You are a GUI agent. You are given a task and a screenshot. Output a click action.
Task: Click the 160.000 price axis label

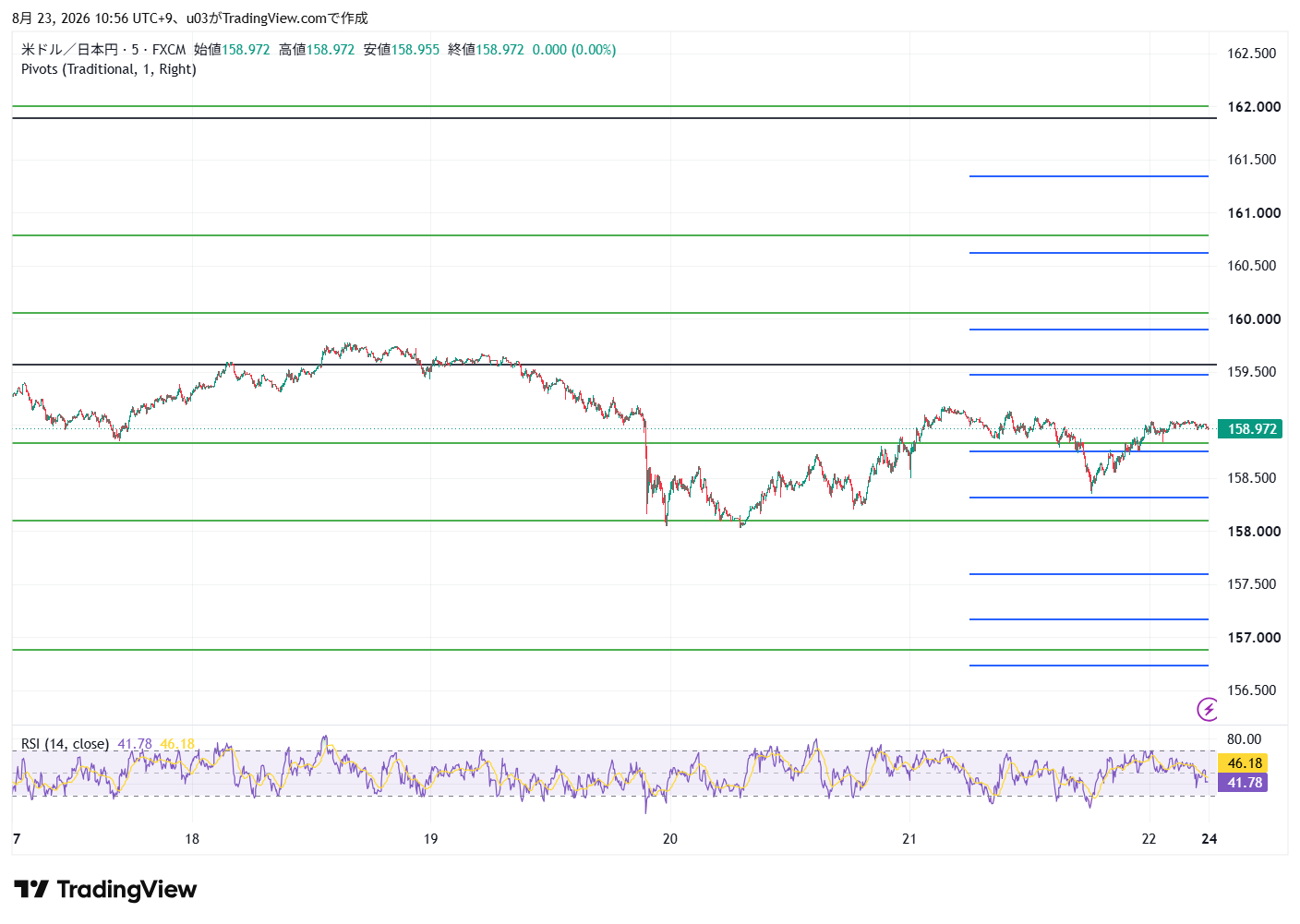(x=1254, y=319)
